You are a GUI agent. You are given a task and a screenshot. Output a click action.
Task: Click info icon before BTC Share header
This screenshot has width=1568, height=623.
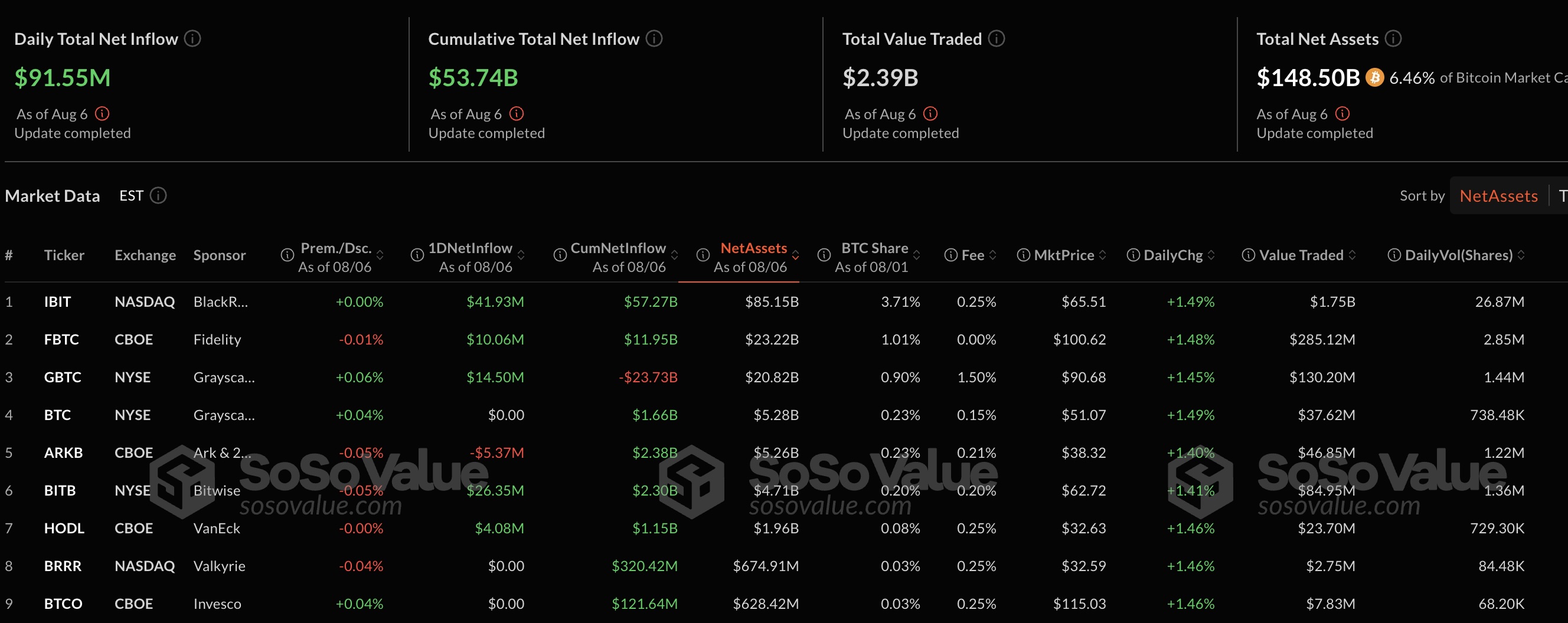click(824, 255)
